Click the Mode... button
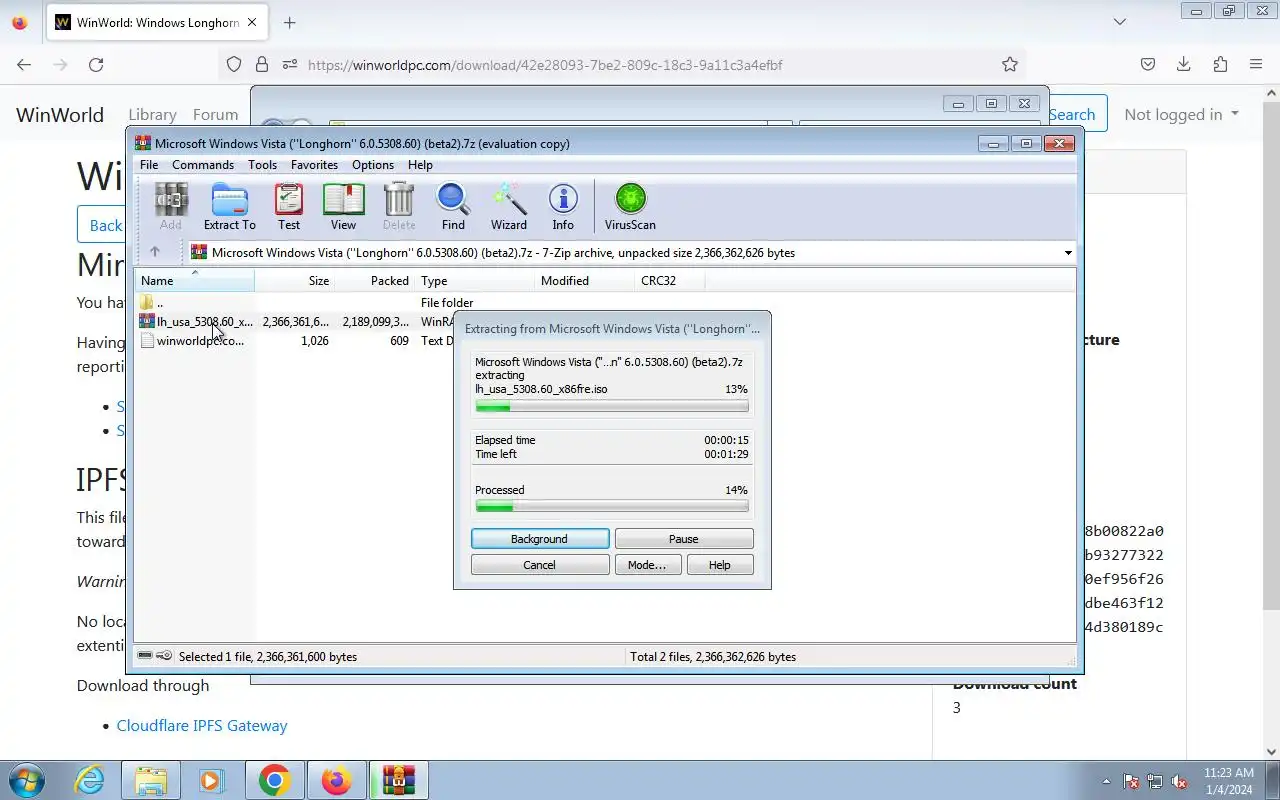The image size is (1280, 800). (x=647, y=565)
